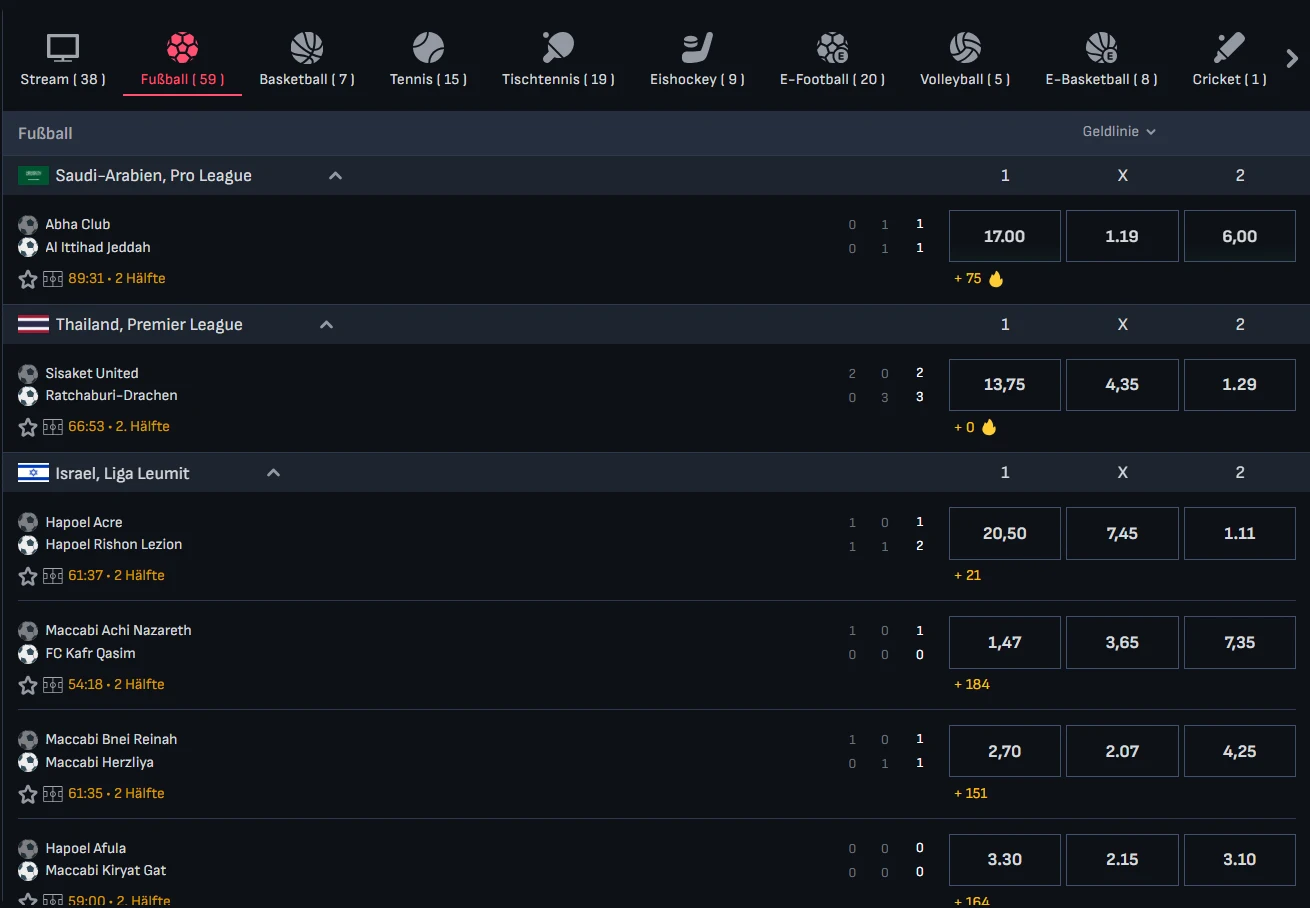Select the Basketball sport icon
Screen dimensions: 1310x908
(307, 47)
